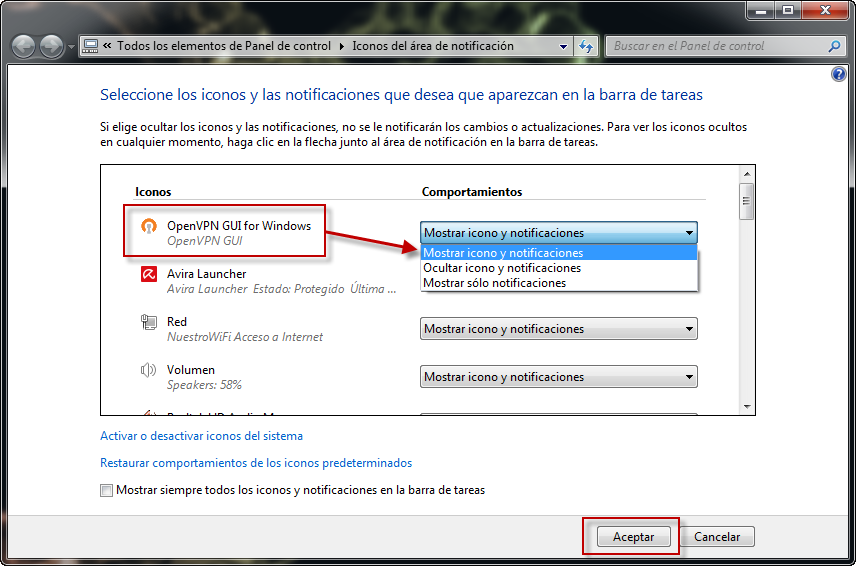Viewport: 856px width, 566px height.
Task: Click the 'Red' row title
Action: [x=177, y=322]
